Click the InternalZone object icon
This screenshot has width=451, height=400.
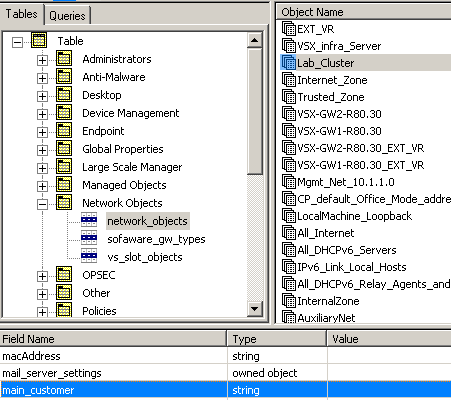point(289,300)
